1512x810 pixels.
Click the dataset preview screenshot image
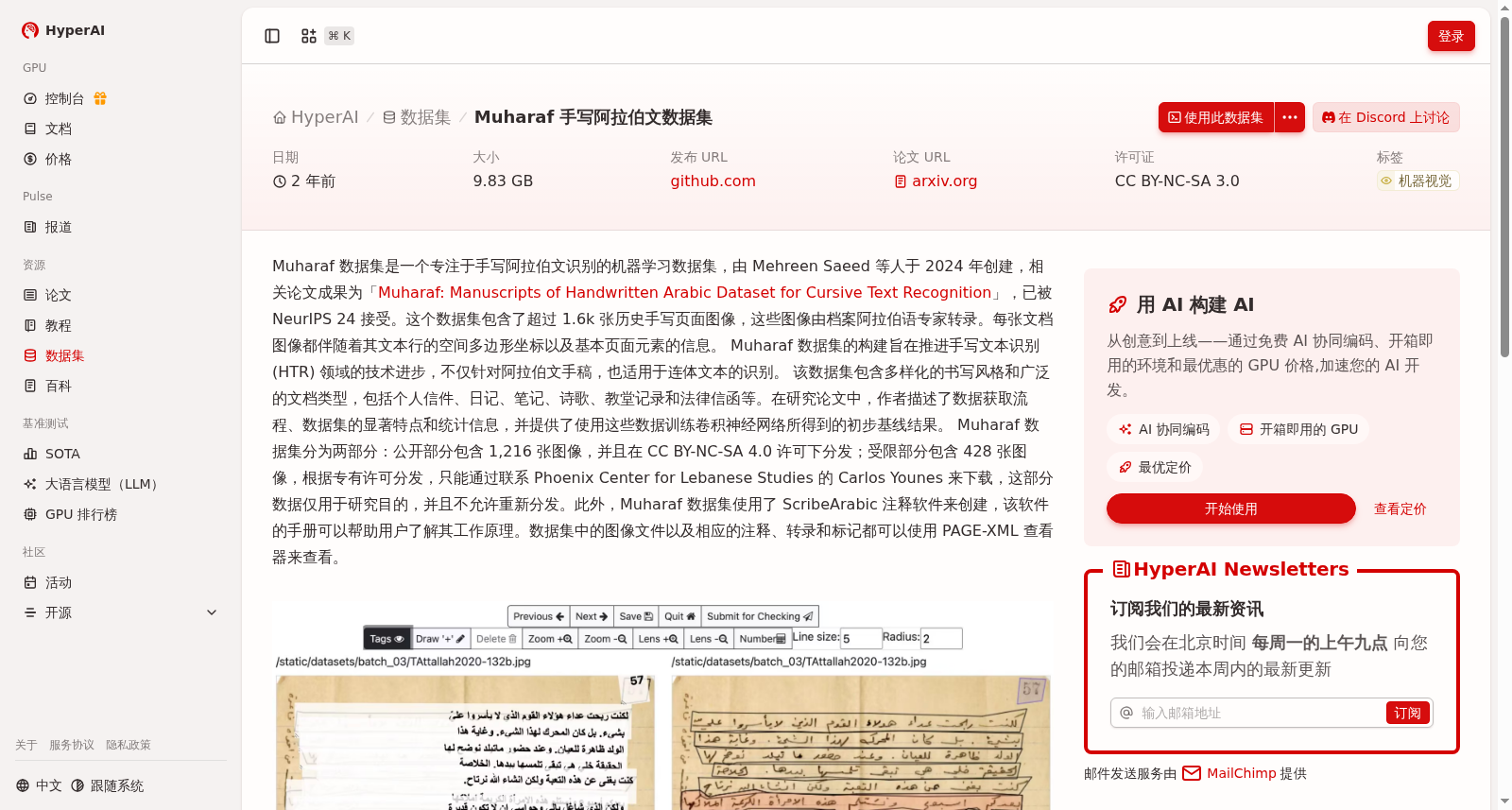662,704
